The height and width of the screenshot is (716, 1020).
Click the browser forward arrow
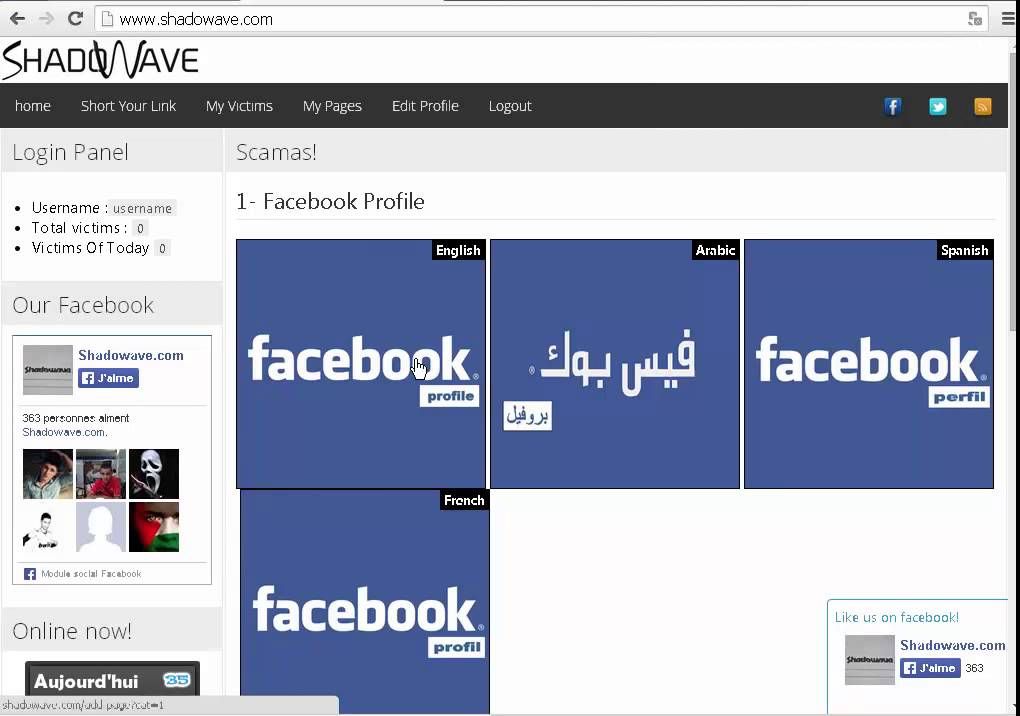(x=46, y=19)
